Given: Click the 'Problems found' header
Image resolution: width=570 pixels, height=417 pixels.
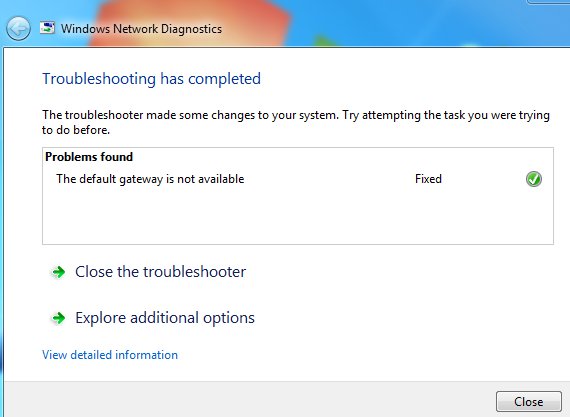Looking at the screenshot, I should click(x=89, y=157).
